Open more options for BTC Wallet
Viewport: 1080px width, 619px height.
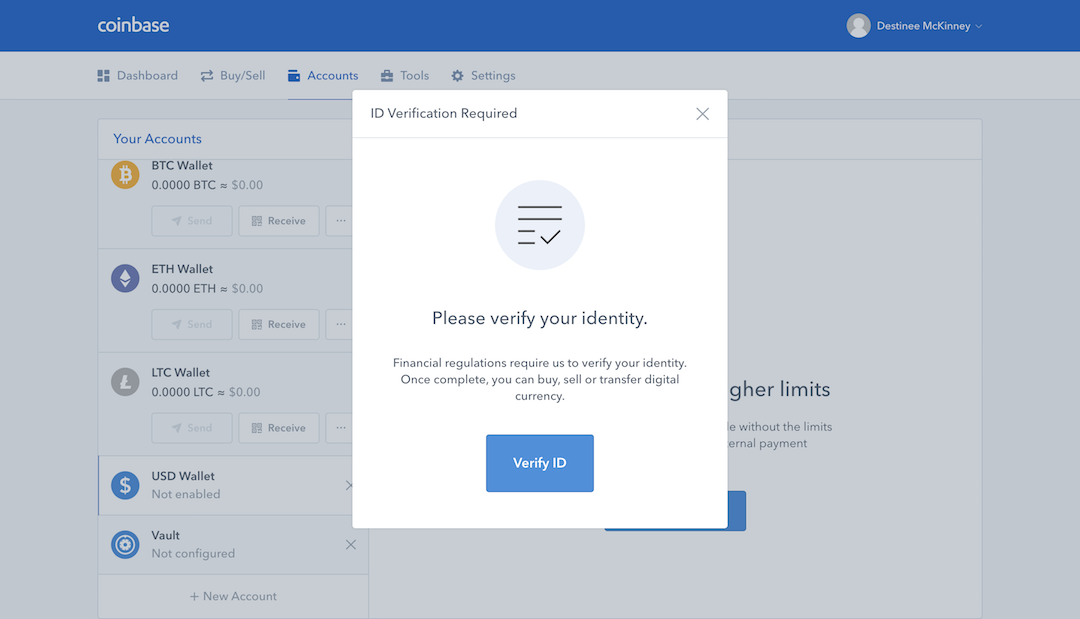click(x=340, y=221)
